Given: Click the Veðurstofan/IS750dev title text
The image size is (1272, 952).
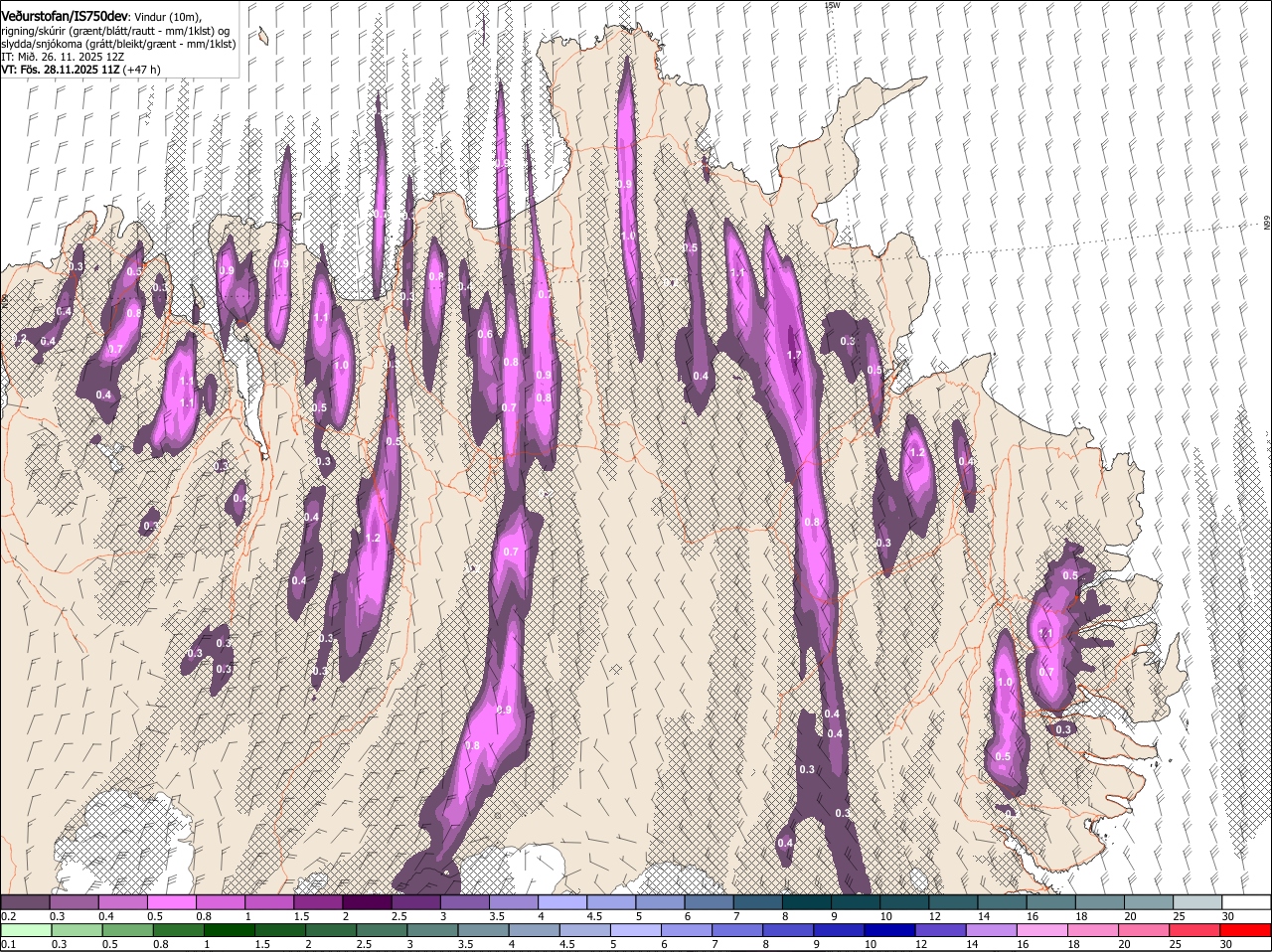Looking at the screenshot, I should (x=65, y=17).
